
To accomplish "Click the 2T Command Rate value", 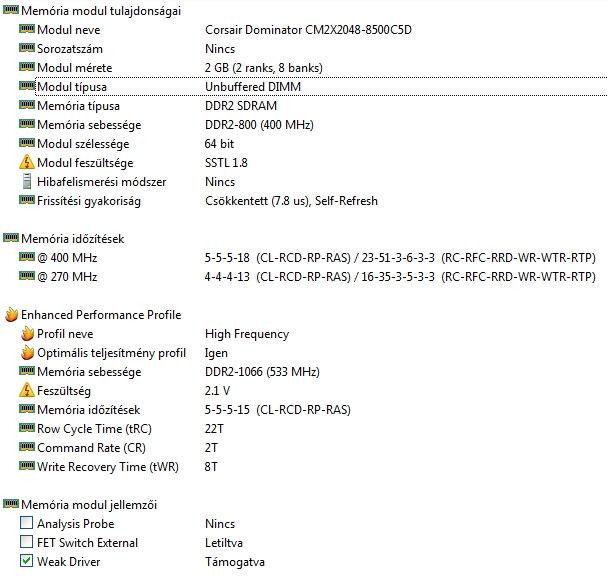I will pyautogui.click(x=211, y=448).
